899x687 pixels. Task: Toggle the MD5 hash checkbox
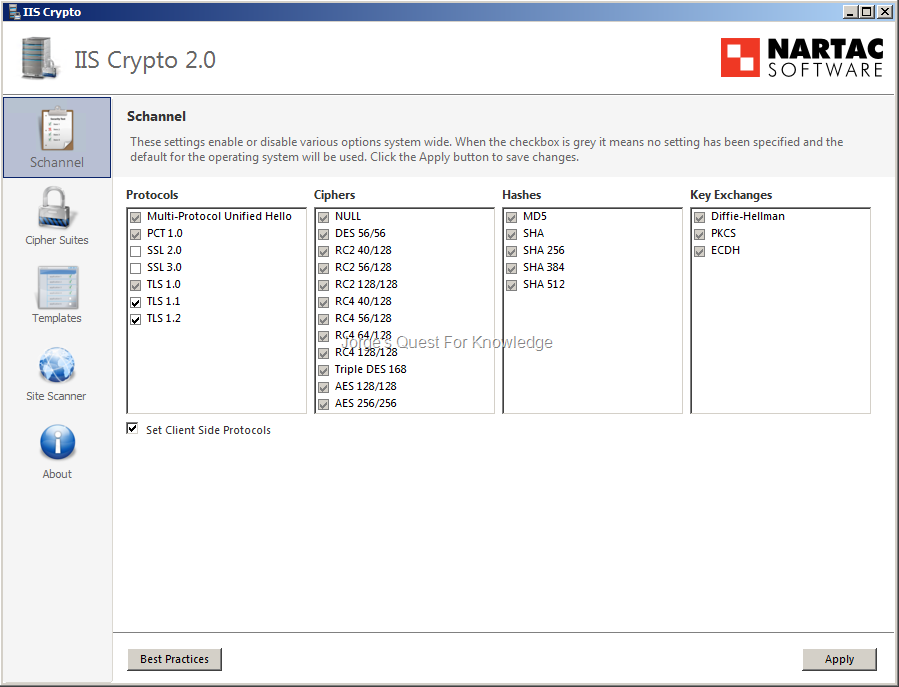pos(511,217)
